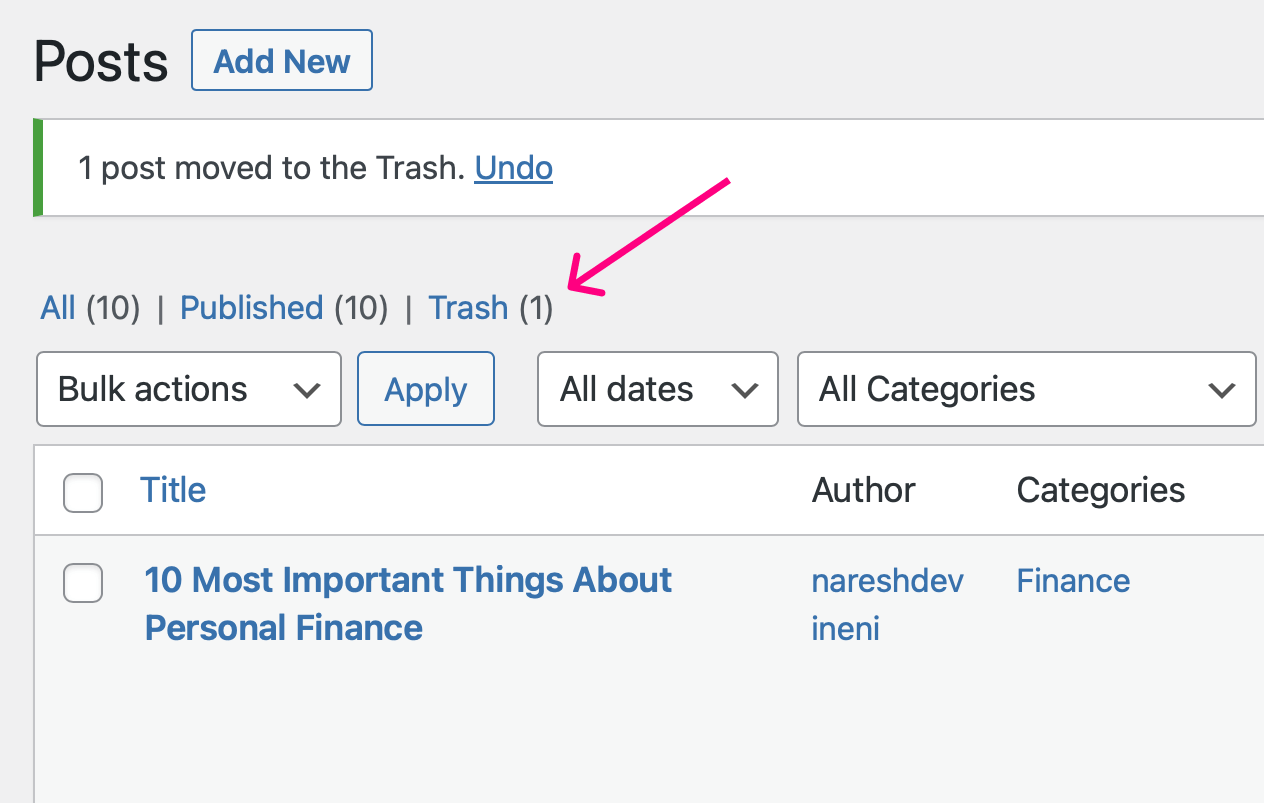
Task: Show All posts view
Action: [x=58, y=308]
